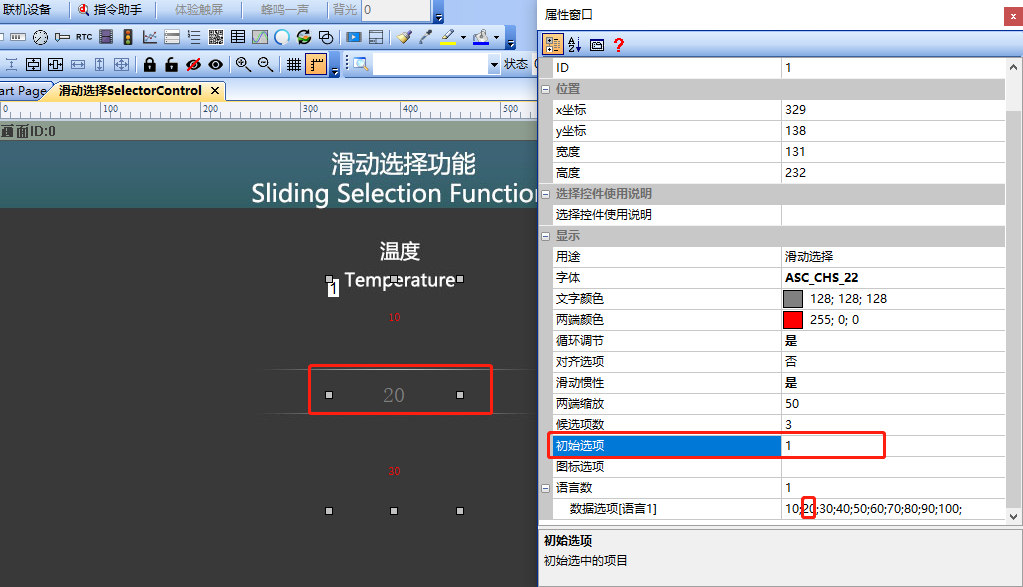Viewport: 1023px width, 587px height.
Task: Expand the top toolbar overflow options
Action: pos(439,12)
